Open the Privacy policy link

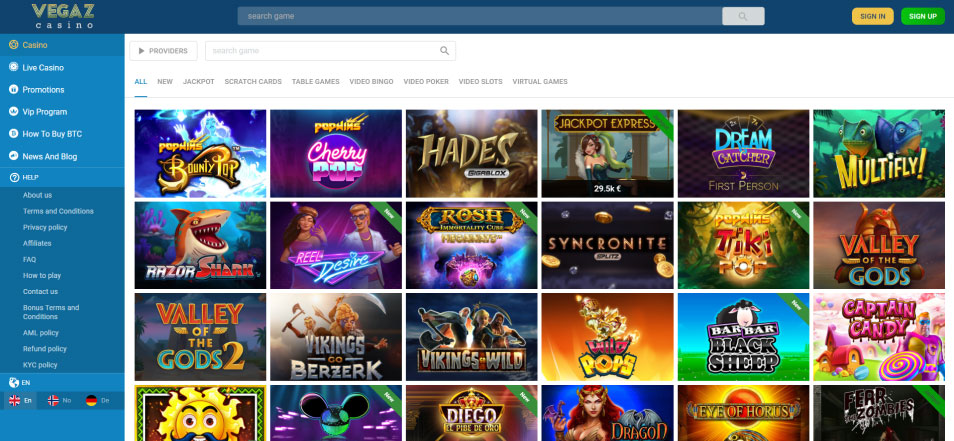click(x=45, y=227)
